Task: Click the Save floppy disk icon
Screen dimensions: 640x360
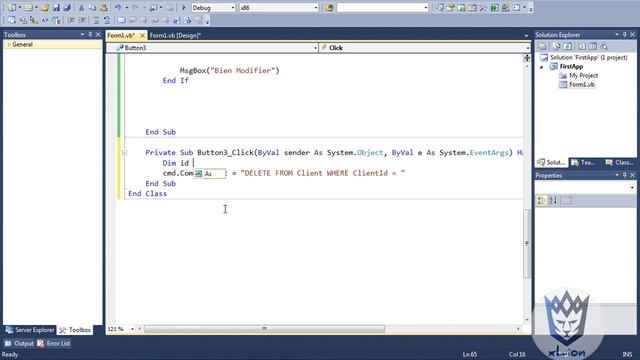Action: (x=56, y=8)
